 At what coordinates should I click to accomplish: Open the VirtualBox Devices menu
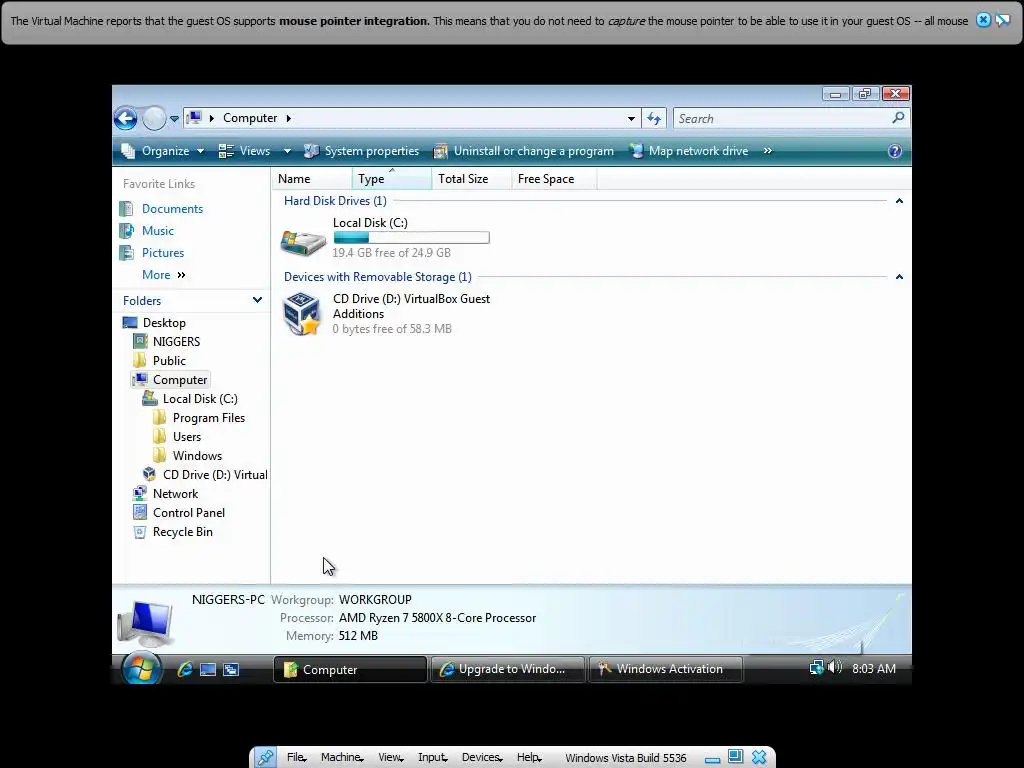point(482,758)
